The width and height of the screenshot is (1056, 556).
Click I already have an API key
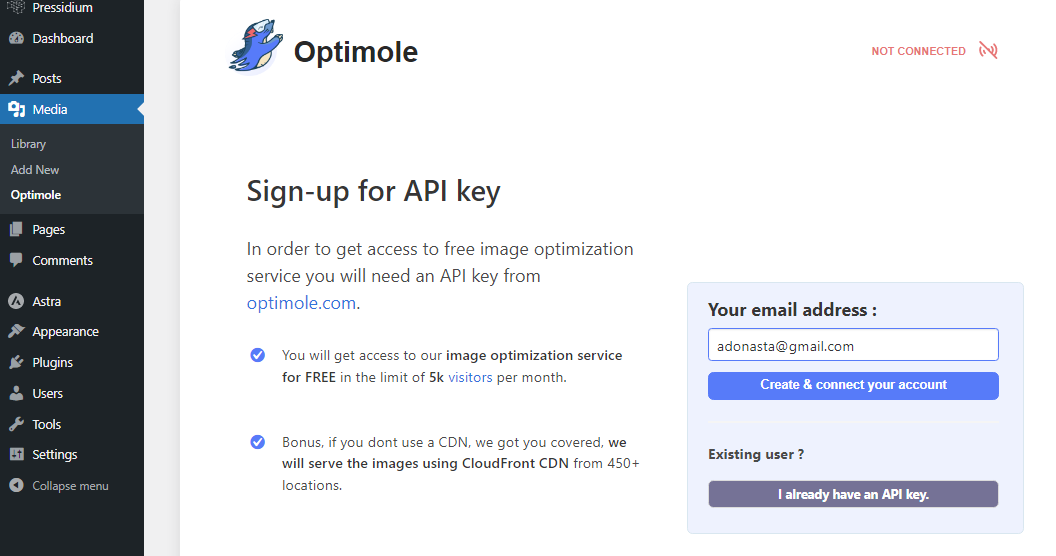point(853,494)
